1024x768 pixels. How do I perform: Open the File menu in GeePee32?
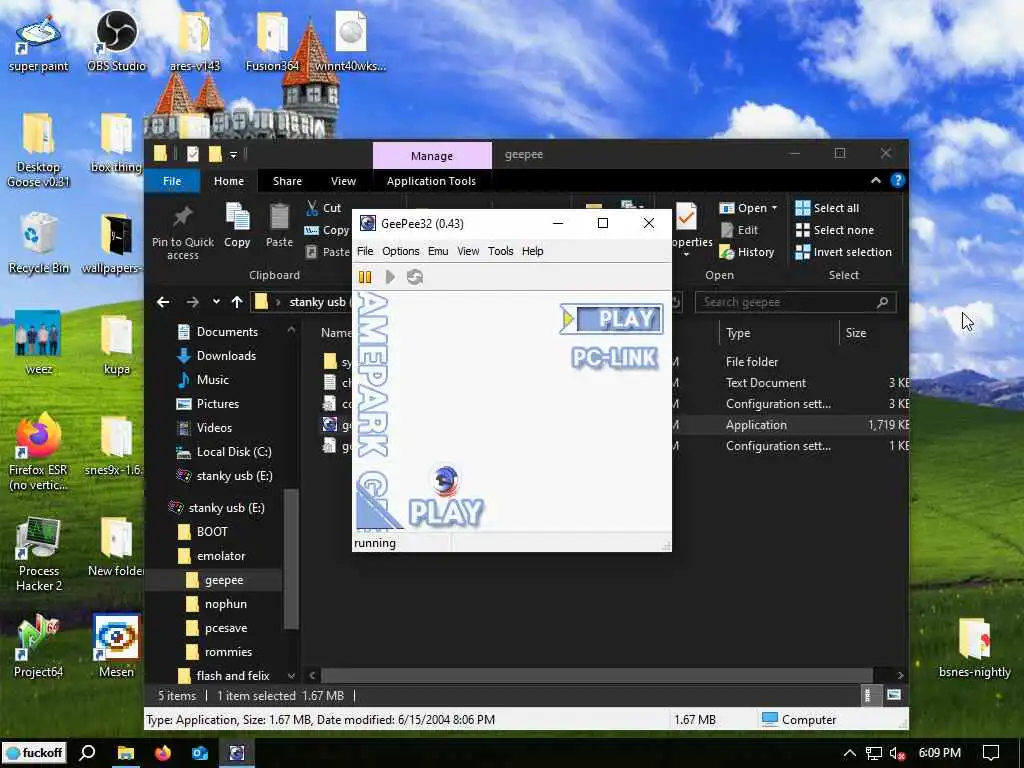click(365, 251)
